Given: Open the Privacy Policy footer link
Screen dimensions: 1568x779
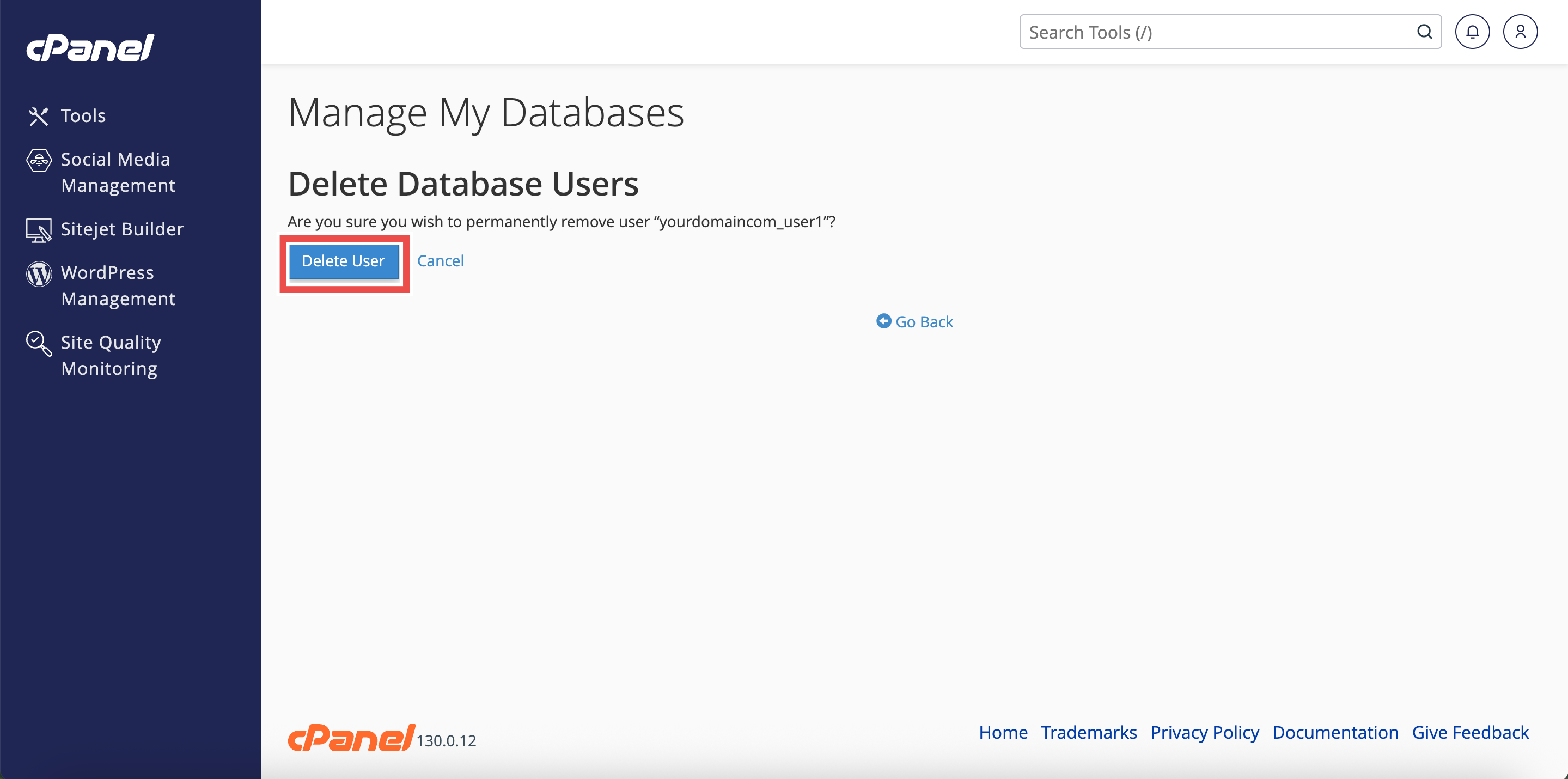Looking at the screenshot, I should pos(1204,733).
